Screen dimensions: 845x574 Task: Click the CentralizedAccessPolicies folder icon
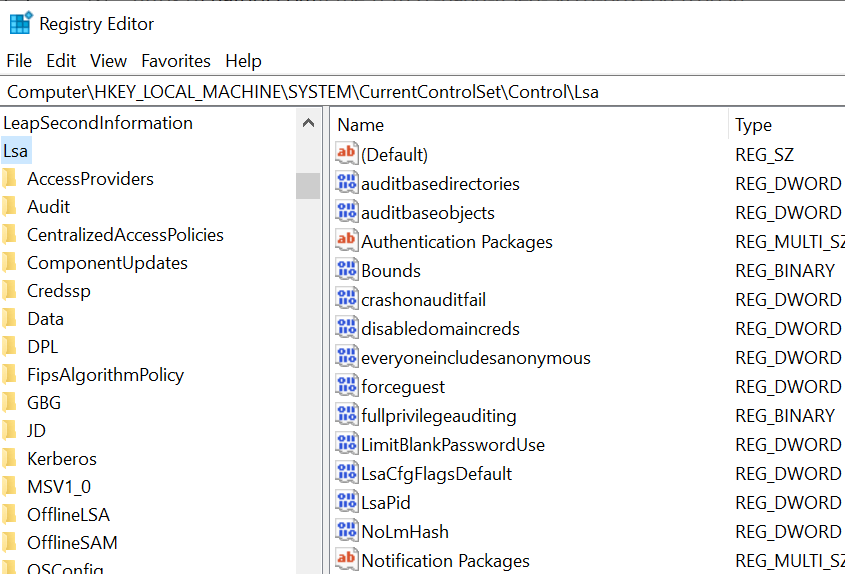(9, 234)
